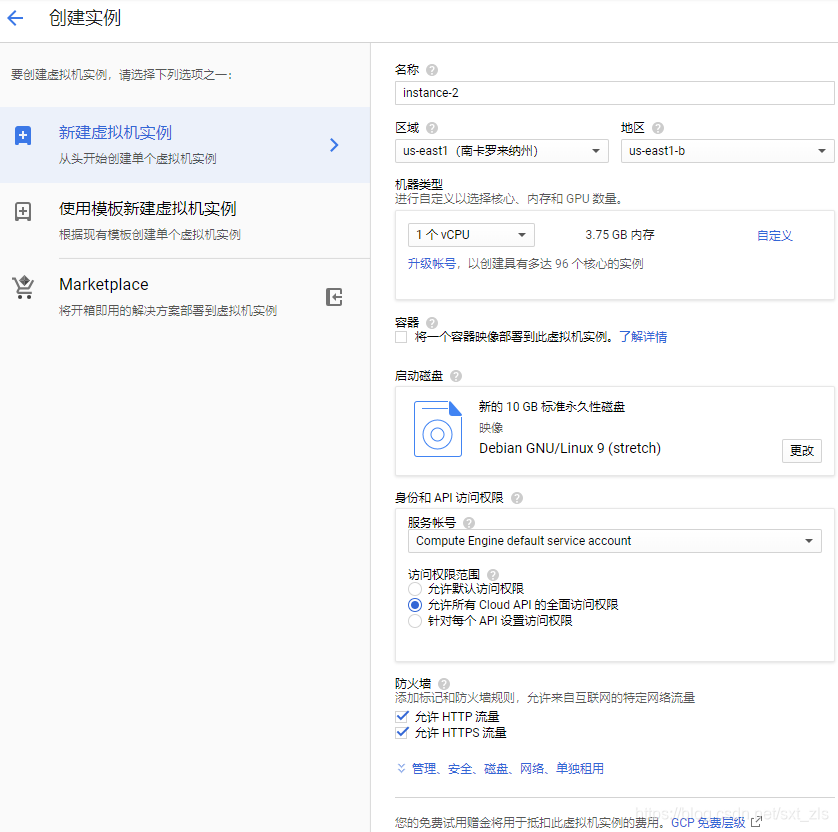This screenshot has width=838, height=832.
Task: Select 使用模板新建虚拟机实例 option
Action: (x=185, y=221)
